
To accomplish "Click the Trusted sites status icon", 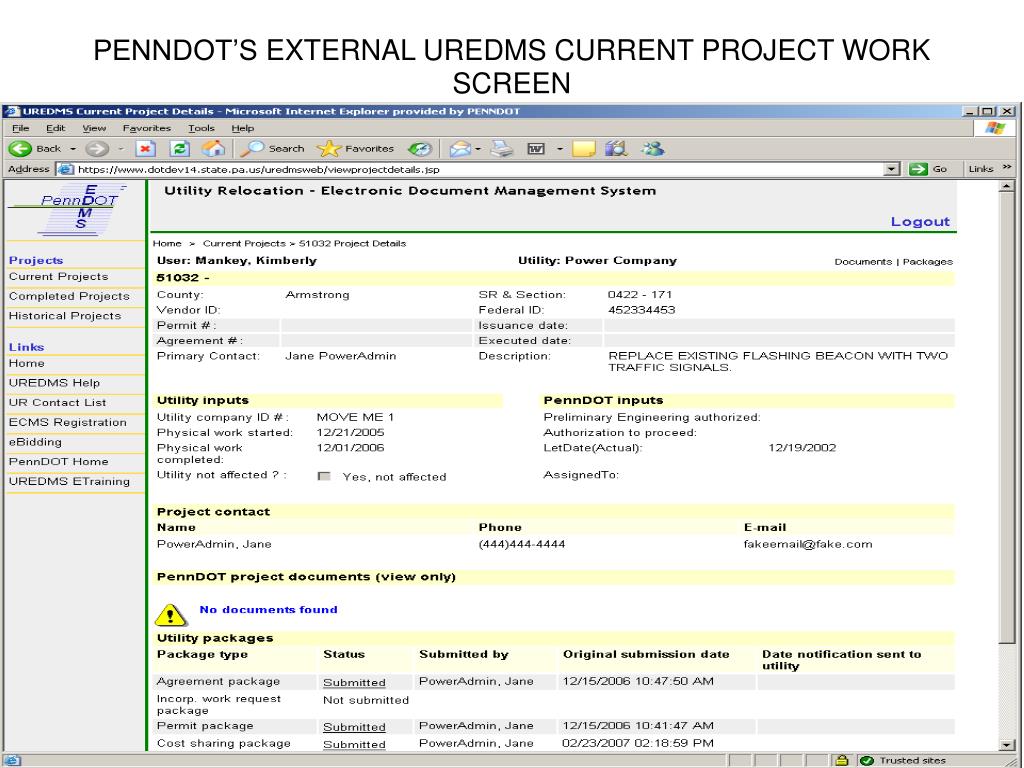I will [867, 760].
